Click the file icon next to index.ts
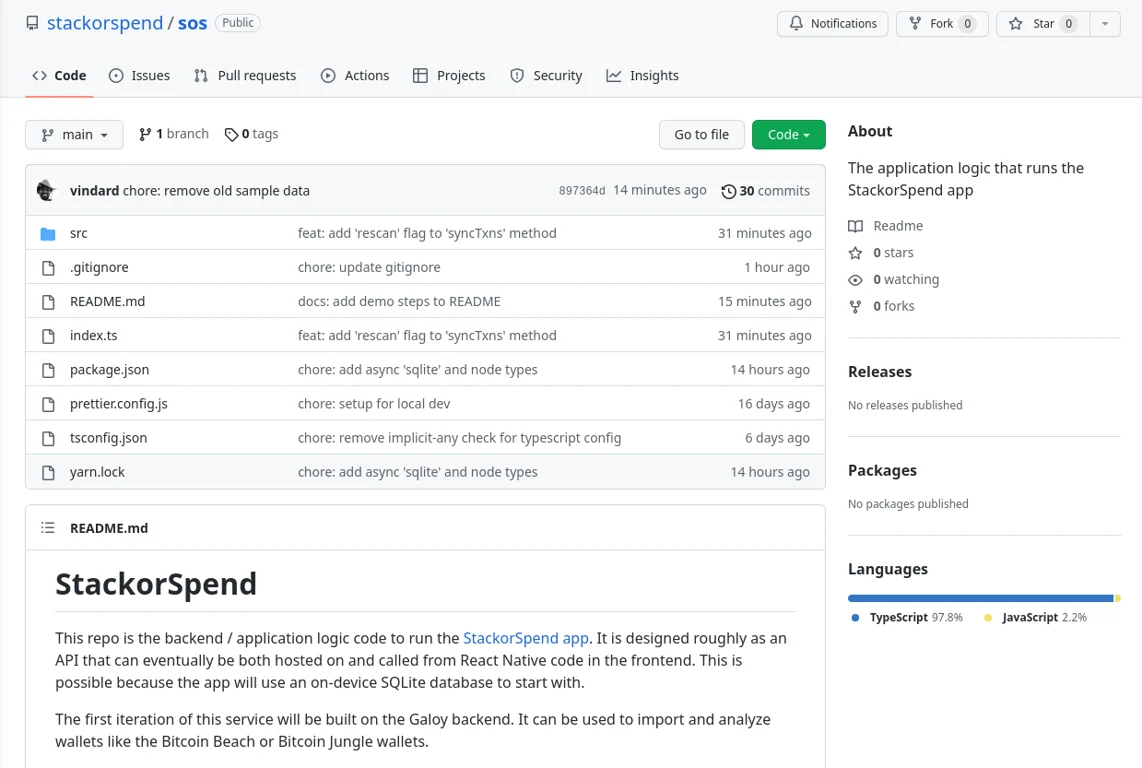Image resolution: width=1142 pixels, height=768 pixels. 48,336
